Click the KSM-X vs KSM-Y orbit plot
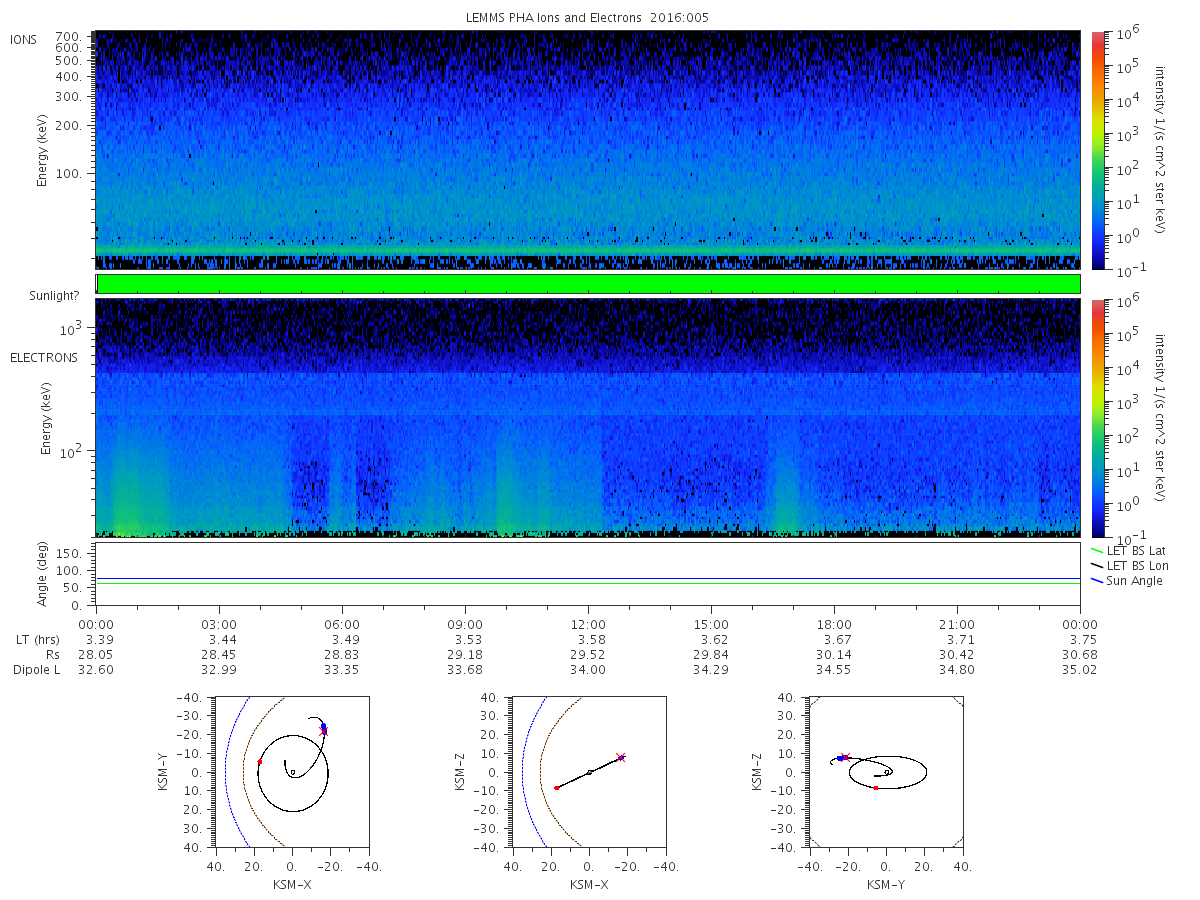The image size is (1200, 900). pyautogui.click(x=291, y=772)
